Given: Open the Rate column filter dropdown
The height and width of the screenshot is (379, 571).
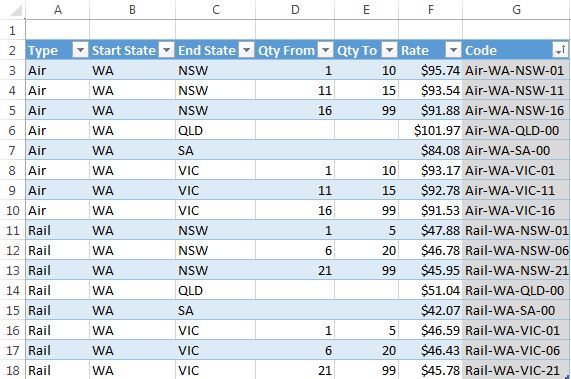Looking at the screenshot, I should click(454, 50).
